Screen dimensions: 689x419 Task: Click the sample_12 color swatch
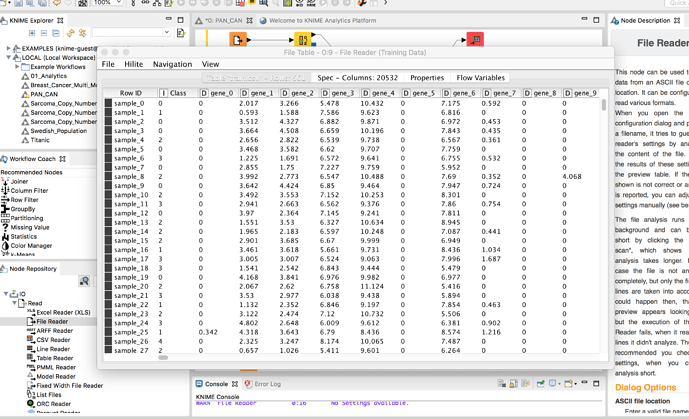pos(108,213)
